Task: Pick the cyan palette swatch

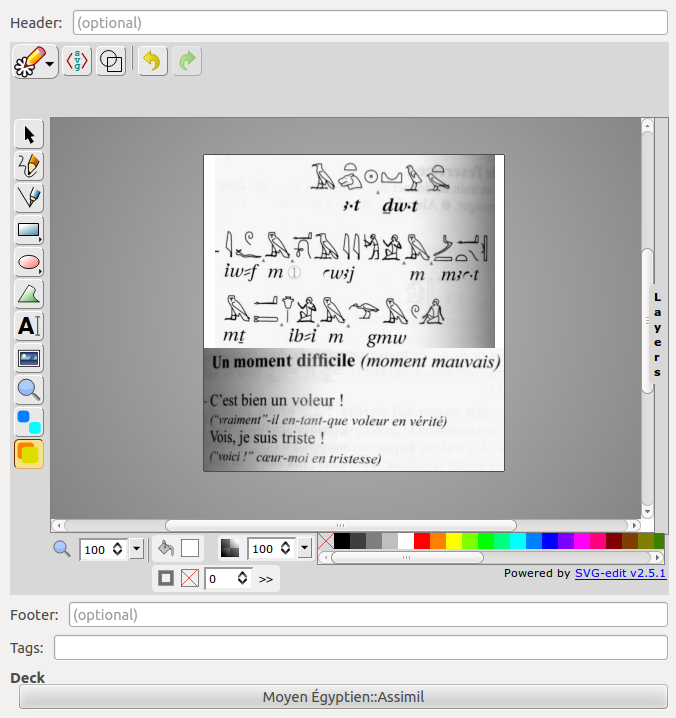Action: click(x=518, y=541)
